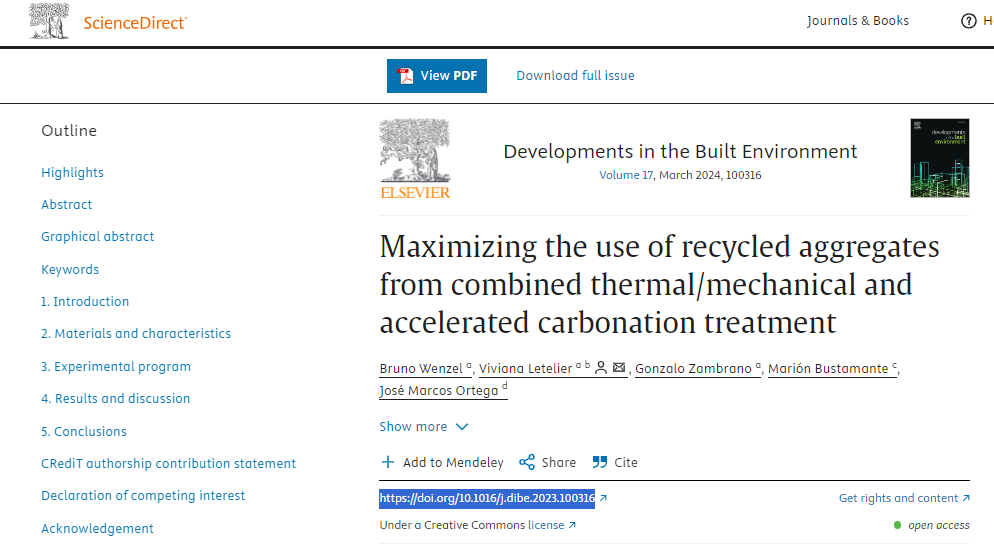Click Download full issue link
This screenshot has width=994, height=551.
pyautogui.click(x=575, y=76)
